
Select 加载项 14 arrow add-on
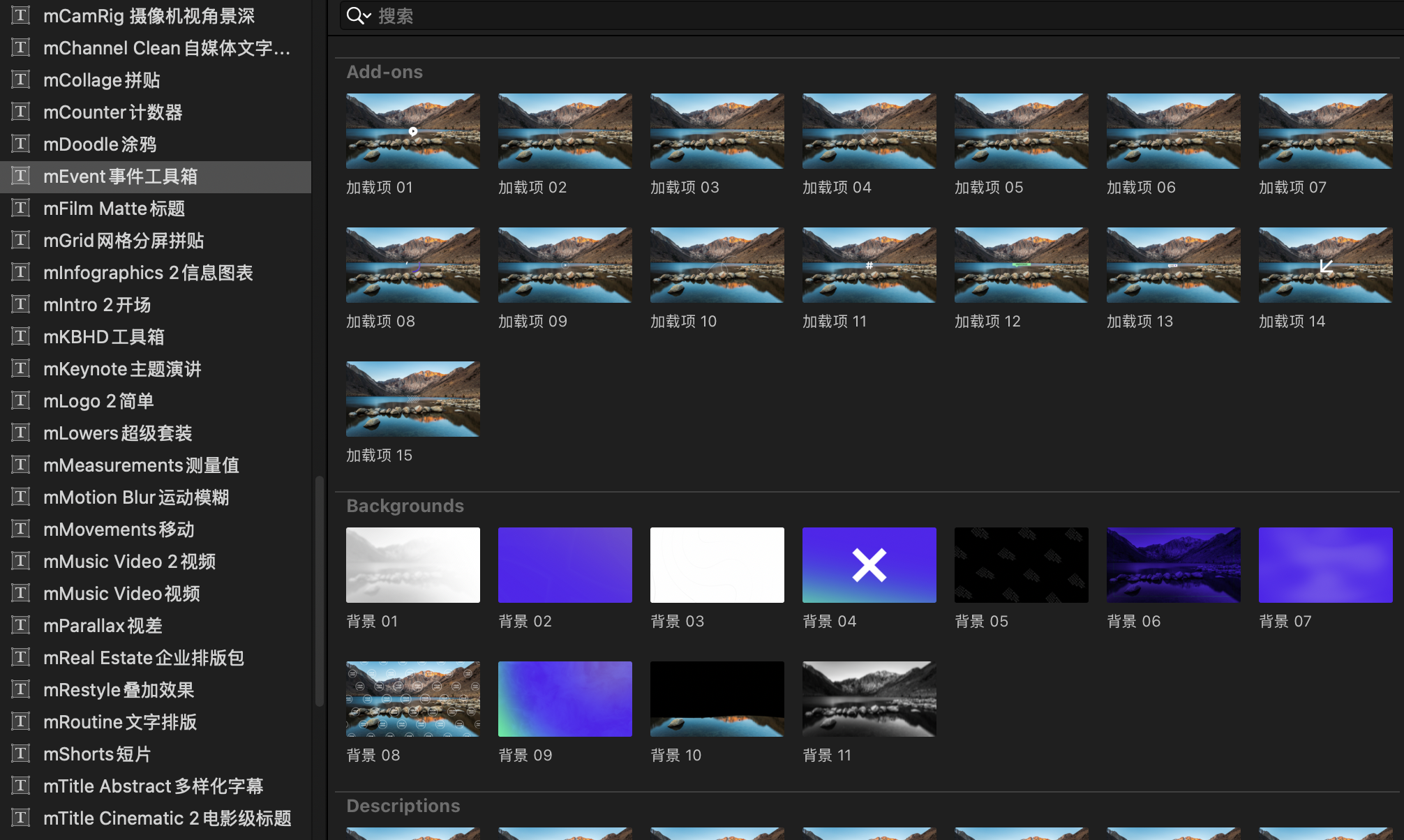[1326, 265]
